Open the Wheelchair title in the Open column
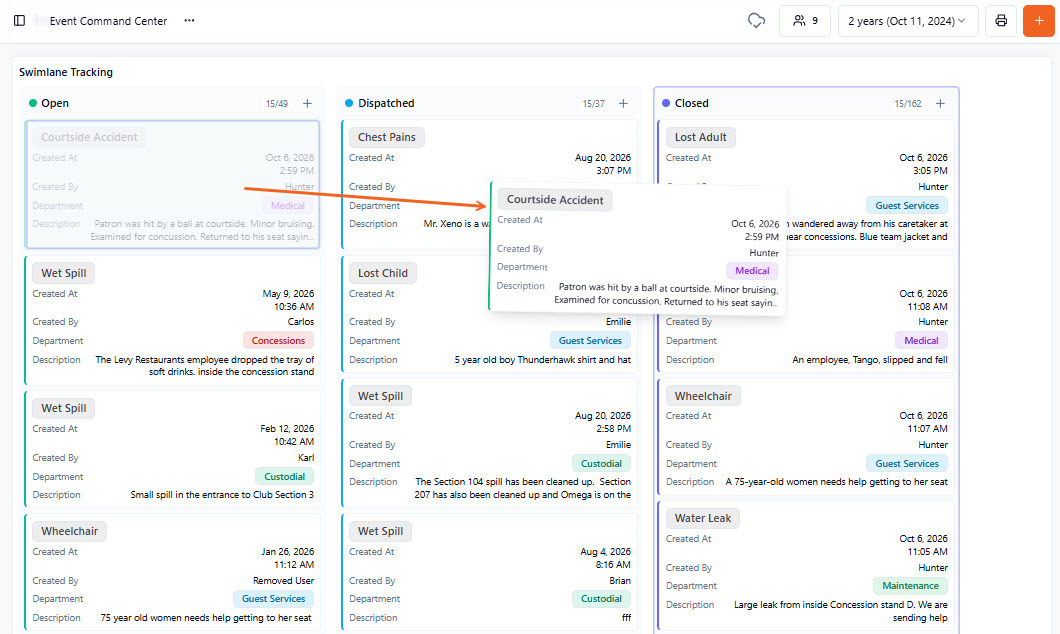 70,531
